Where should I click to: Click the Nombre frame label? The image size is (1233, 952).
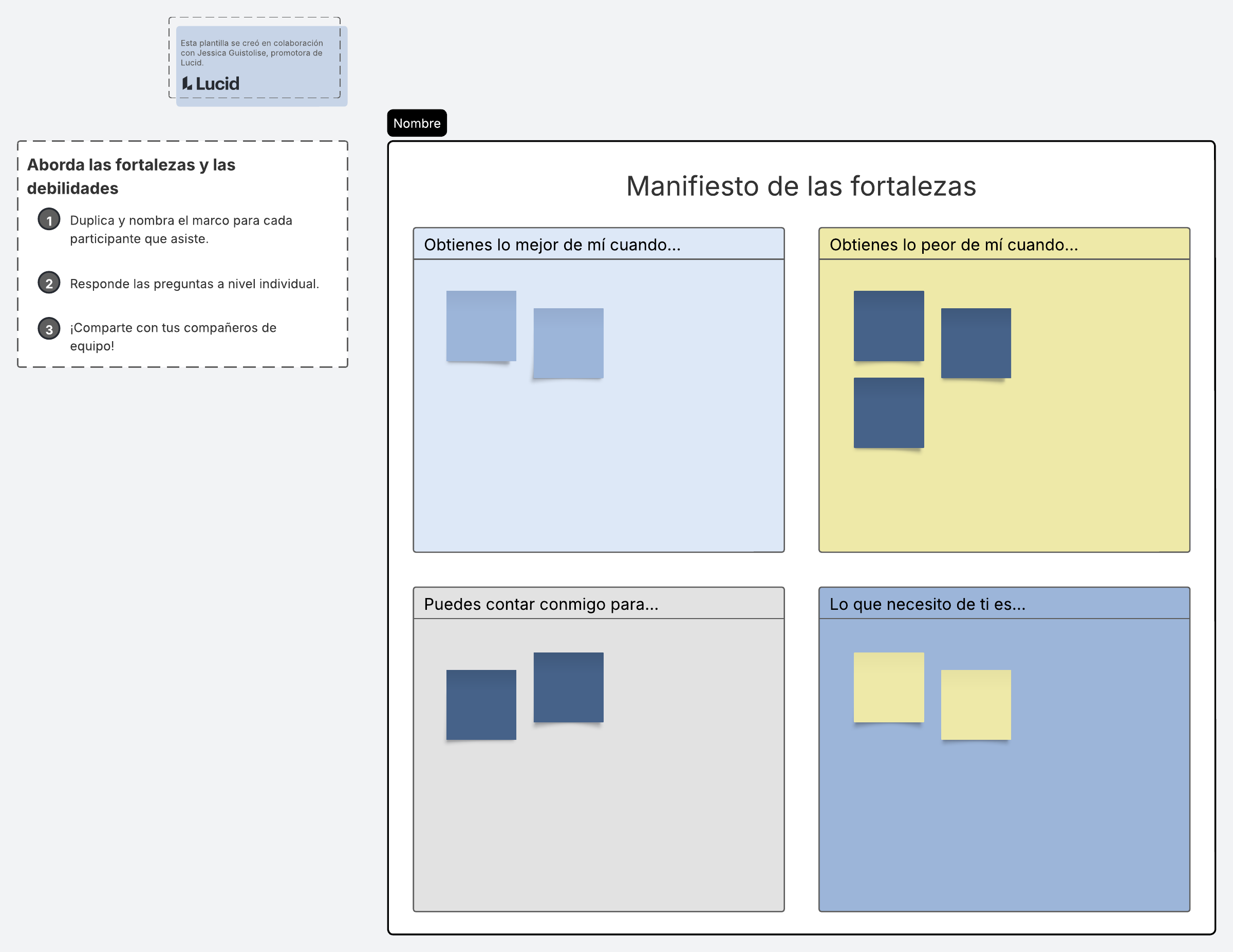[417, 123]
